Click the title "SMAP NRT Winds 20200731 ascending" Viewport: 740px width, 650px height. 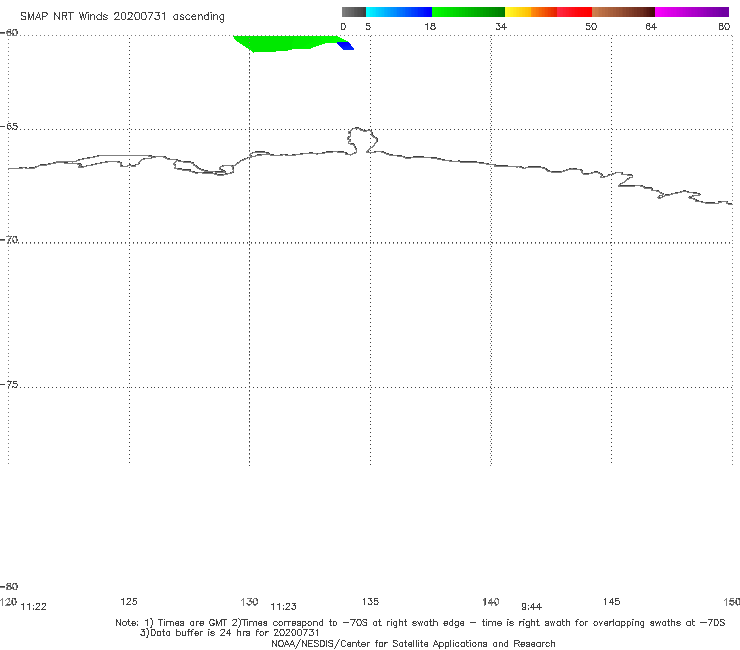[x=122, y=16]
